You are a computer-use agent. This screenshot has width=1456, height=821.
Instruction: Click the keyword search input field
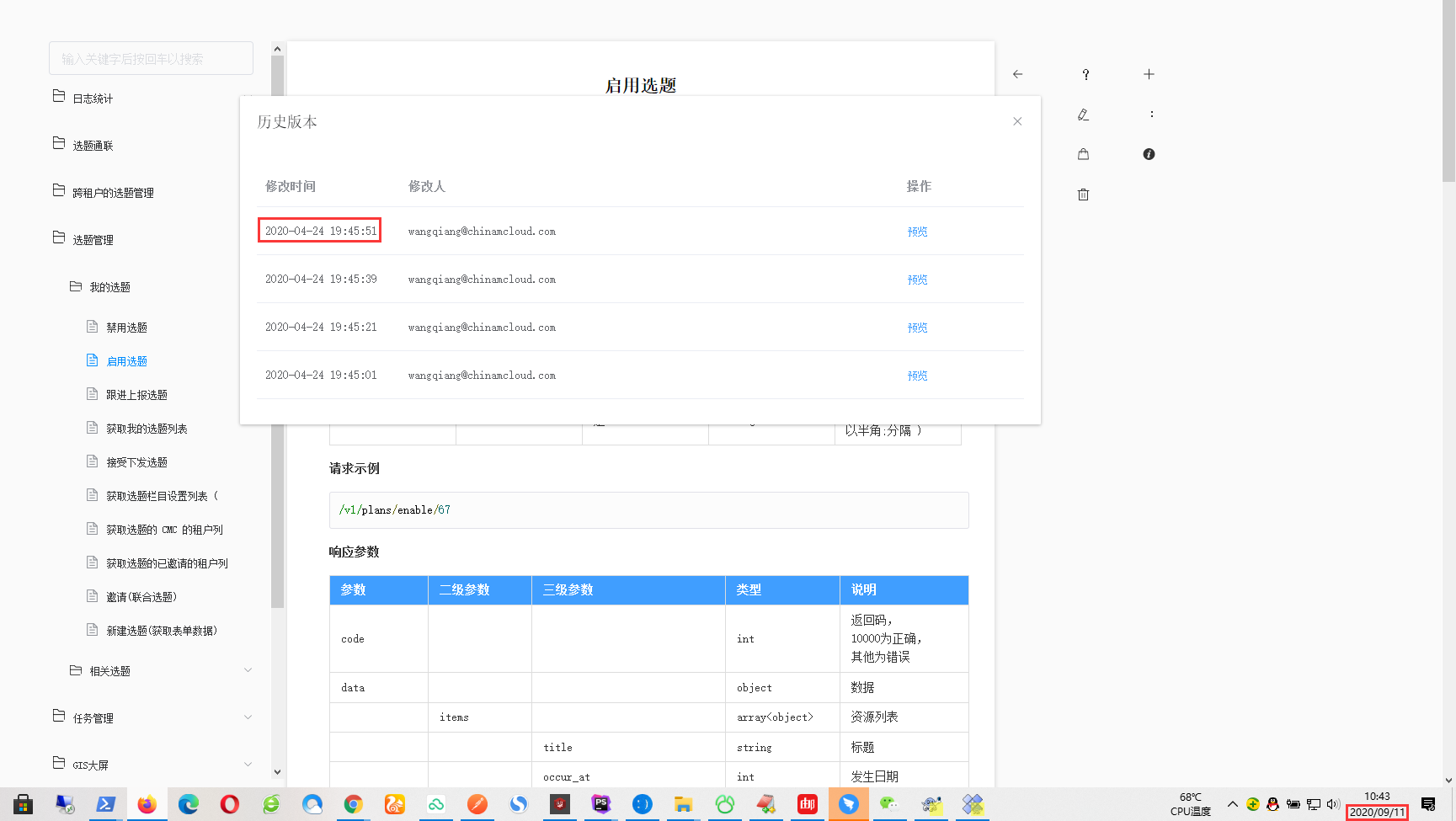[151, 59]
